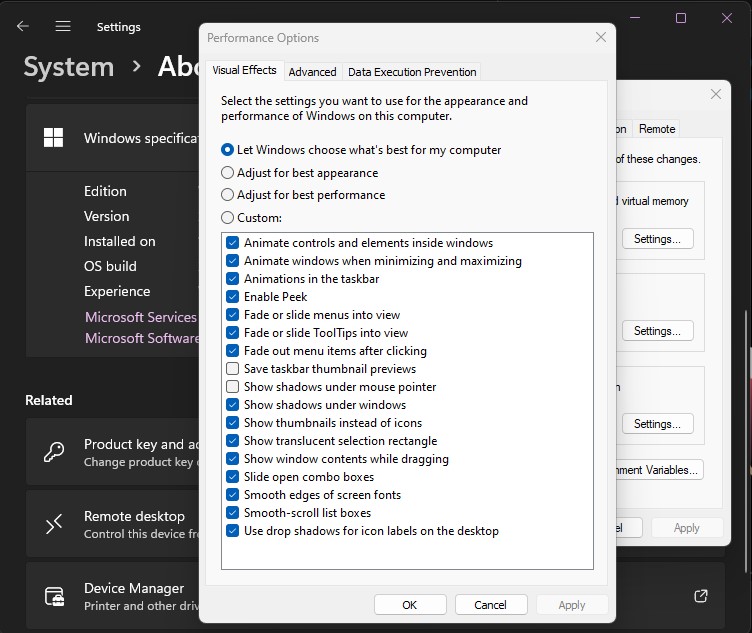This screenshot has height=633, width=752.
Task: Enable Save taskbar thumbnail previews
Action: (233, 369)
